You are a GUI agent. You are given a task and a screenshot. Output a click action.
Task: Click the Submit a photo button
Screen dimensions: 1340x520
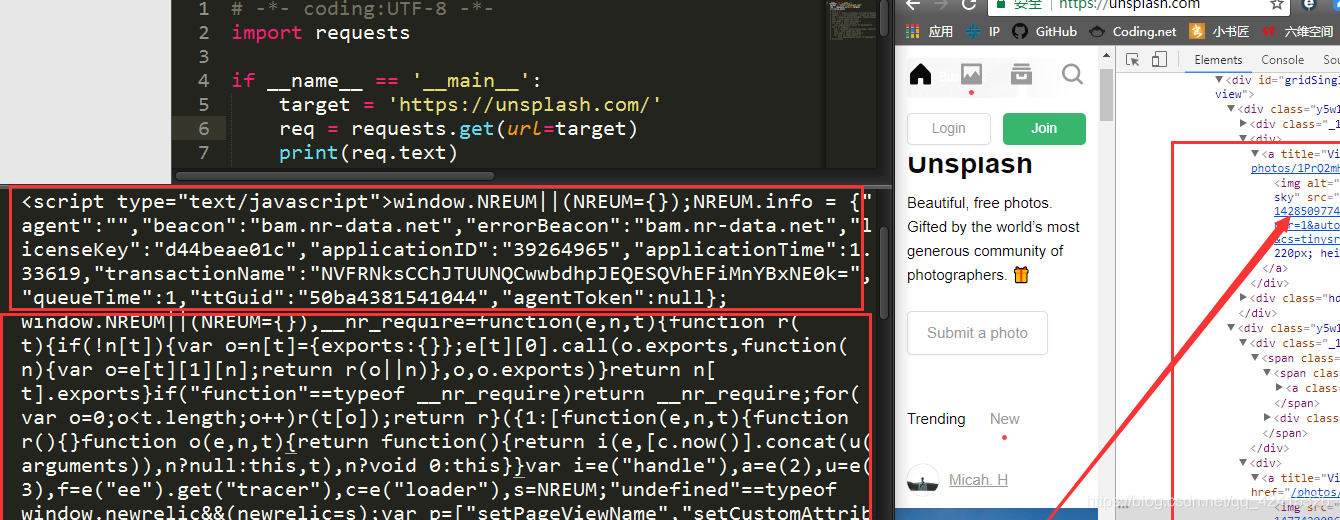point(977,333)
